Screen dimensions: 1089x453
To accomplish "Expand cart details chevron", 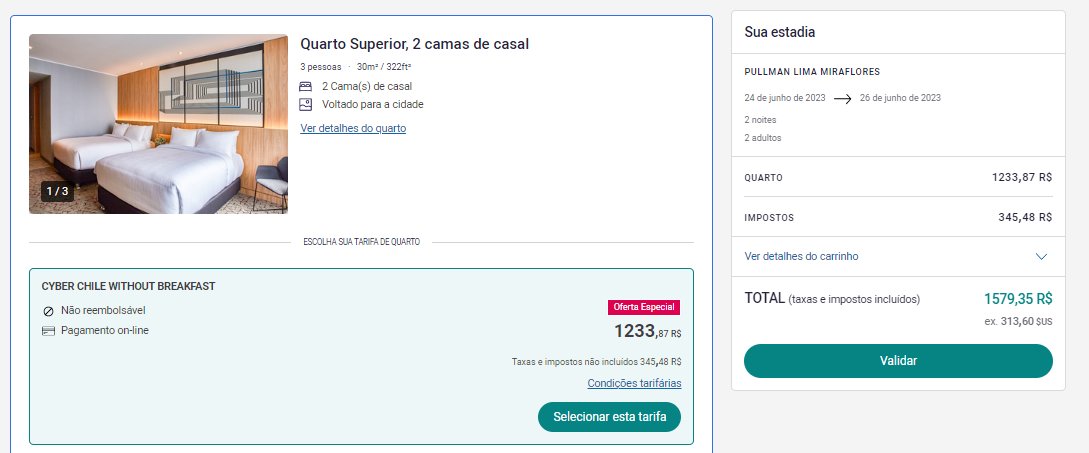I will [1041, 256].
